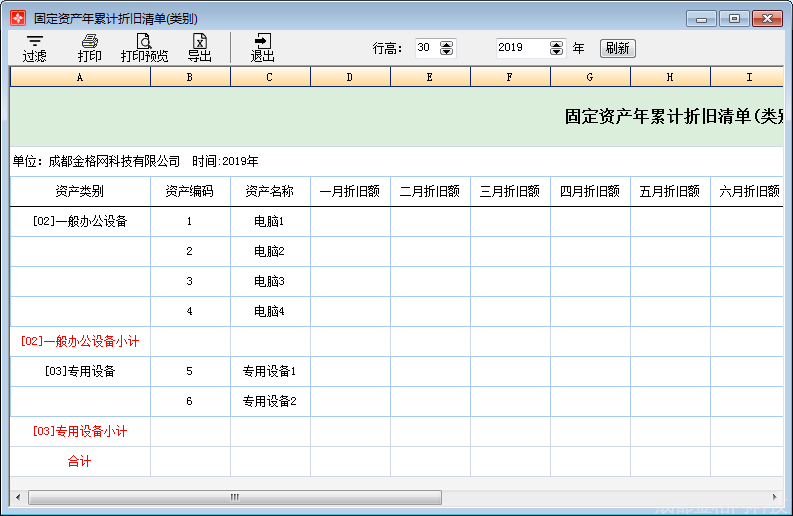The height and width of the screenshot is (516, 793).
Task: Decrease row height with down arrow
Action: (x=446, y=52)
